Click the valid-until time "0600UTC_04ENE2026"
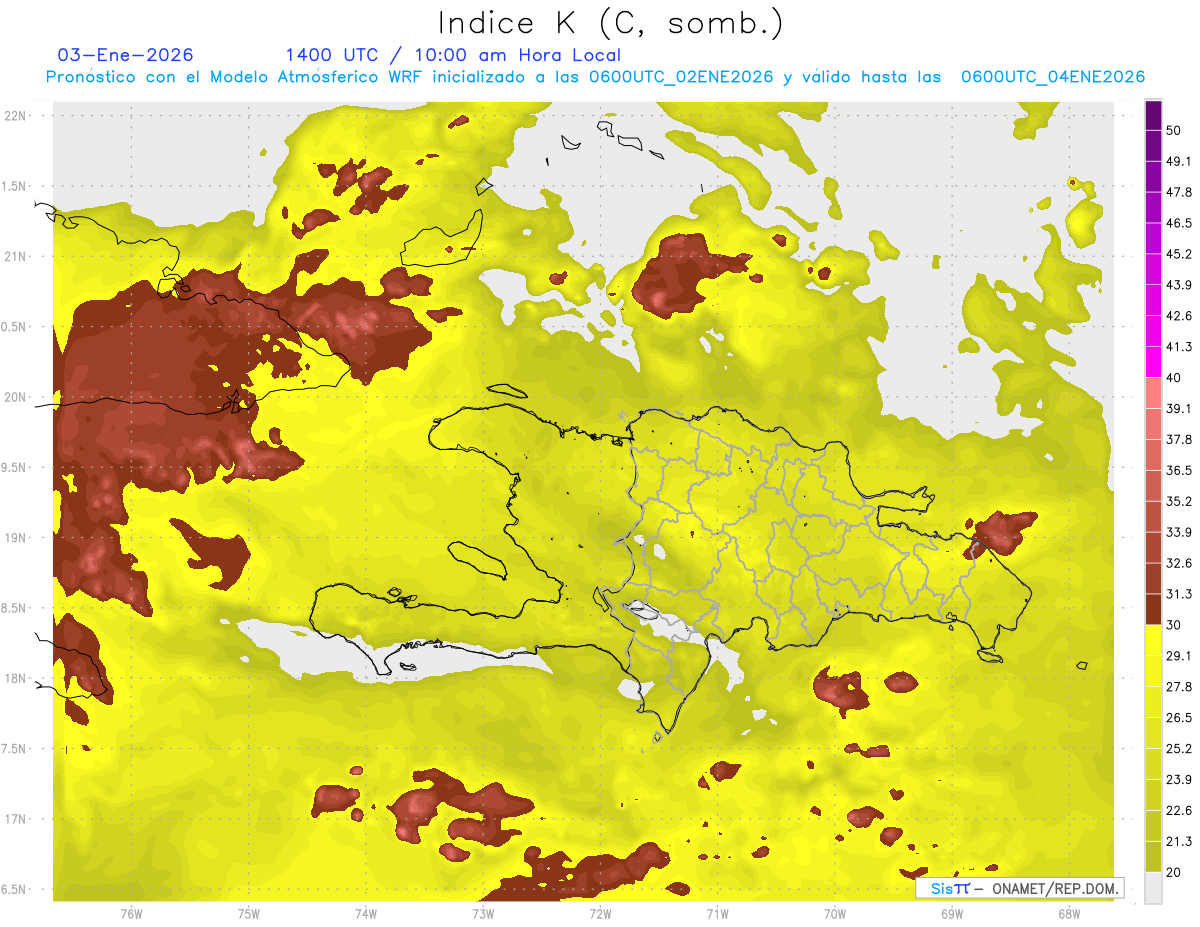This screenshot has height=927, width=1200. [1052, 77]
